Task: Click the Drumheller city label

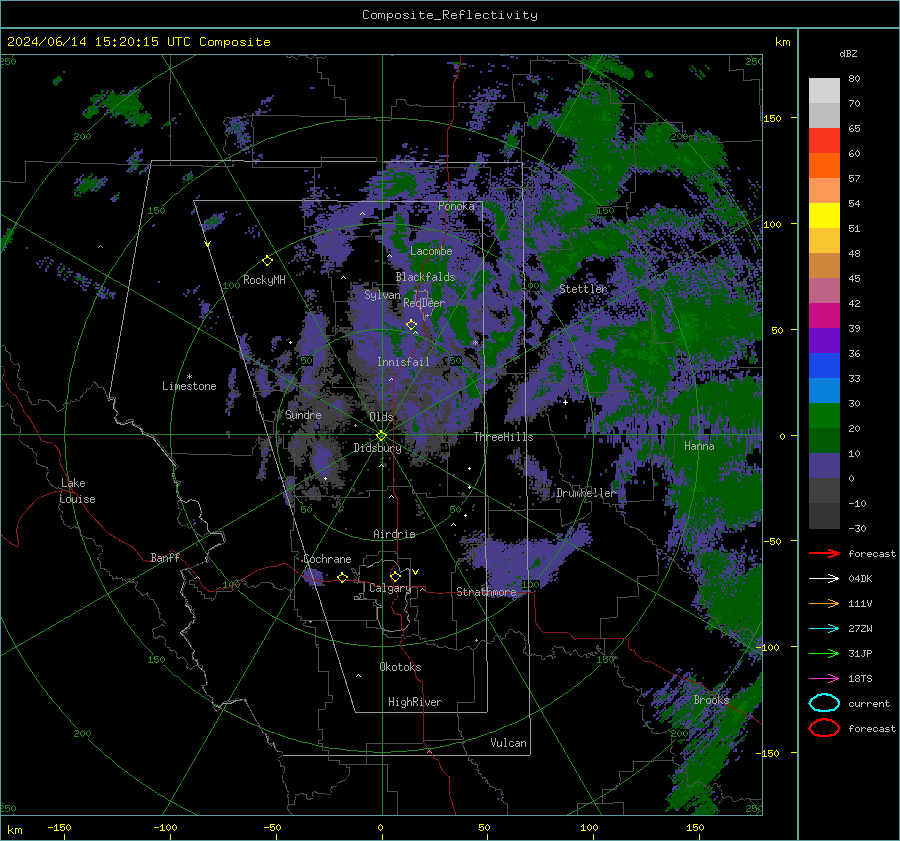Action: (586, 493)
